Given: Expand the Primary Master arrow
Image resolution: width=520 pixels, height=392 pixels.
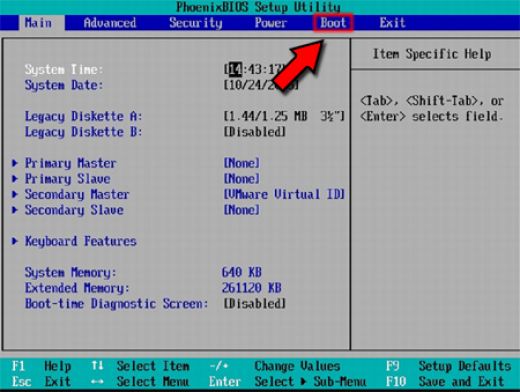Looking at the screenshot, I should pyautogui.click(x=15, y=163).
